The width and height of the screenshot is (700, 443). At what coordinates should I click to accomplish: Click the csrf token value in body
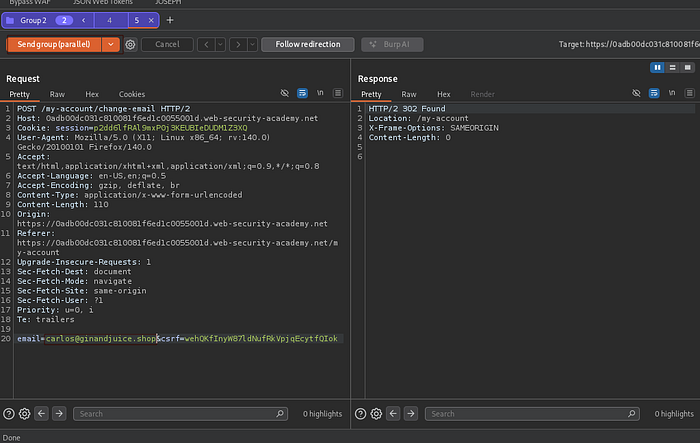pos(261,339)
